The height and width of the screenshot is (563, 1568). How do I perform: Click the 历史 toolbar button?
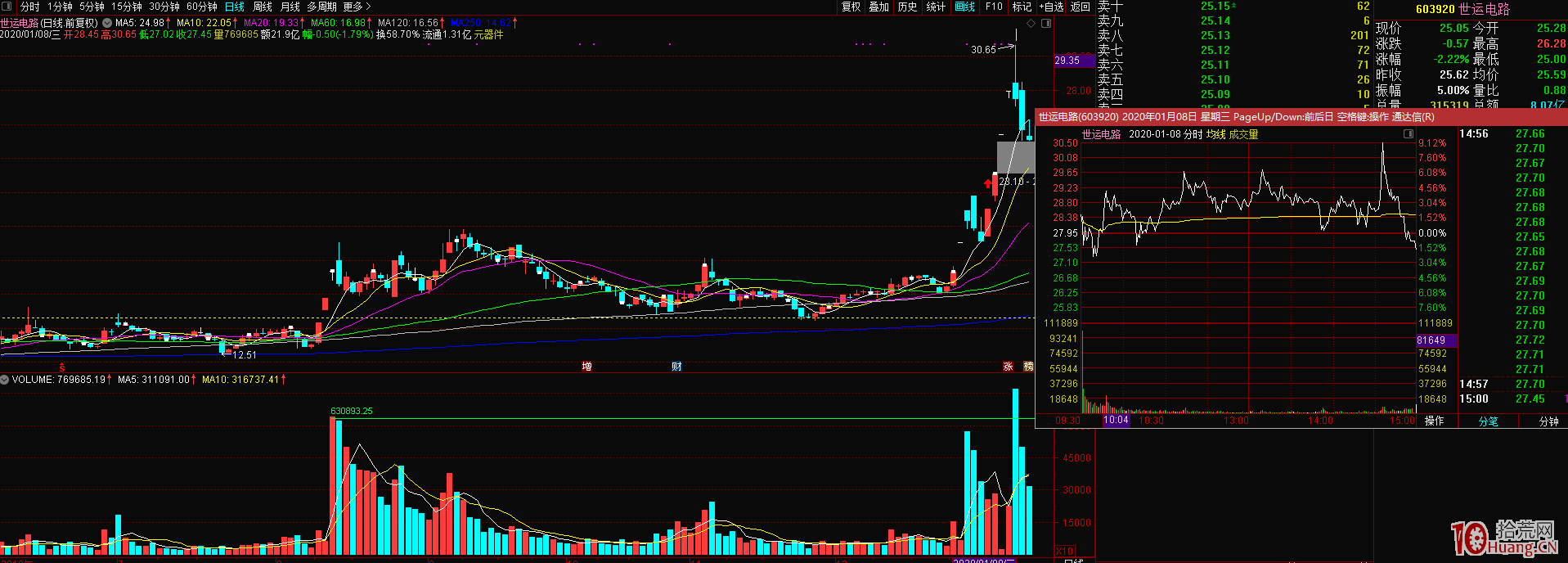908,7
